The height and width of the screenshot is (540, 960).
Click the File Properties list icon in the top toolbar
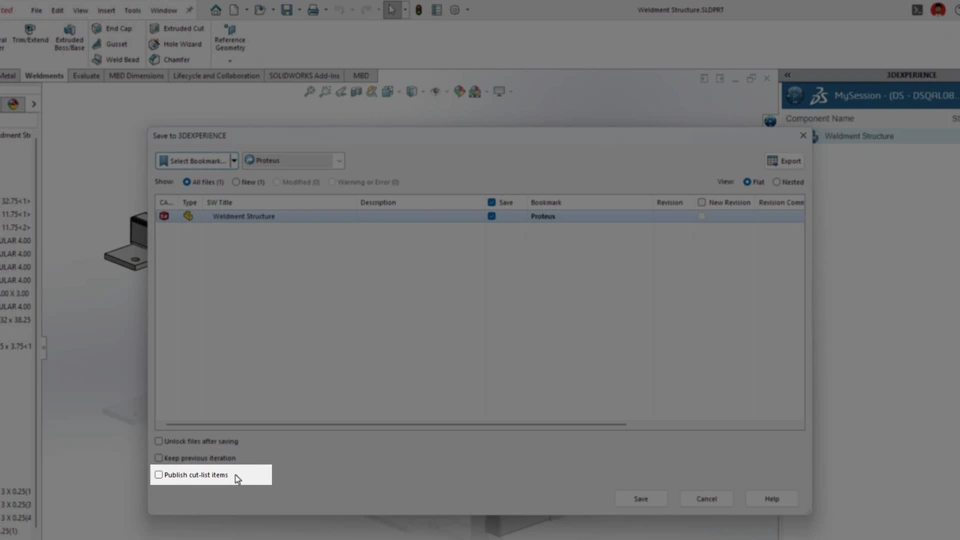437,10
